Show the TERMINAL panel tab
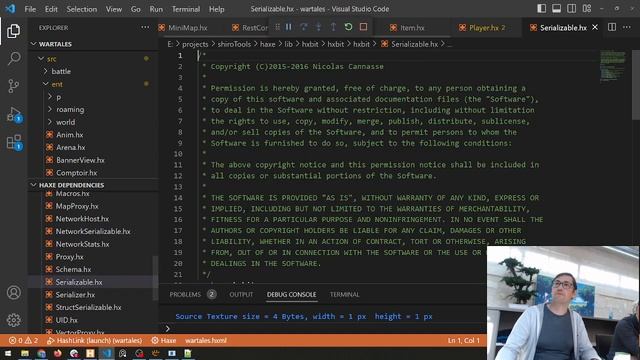Image resolution: width=640 pixels, height=360 pixels. (344, 294)
